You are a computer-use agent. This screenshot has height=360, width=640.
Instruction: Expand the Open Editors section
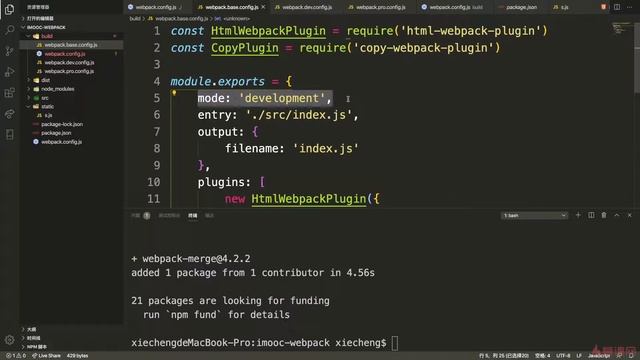tap(71, 18)
